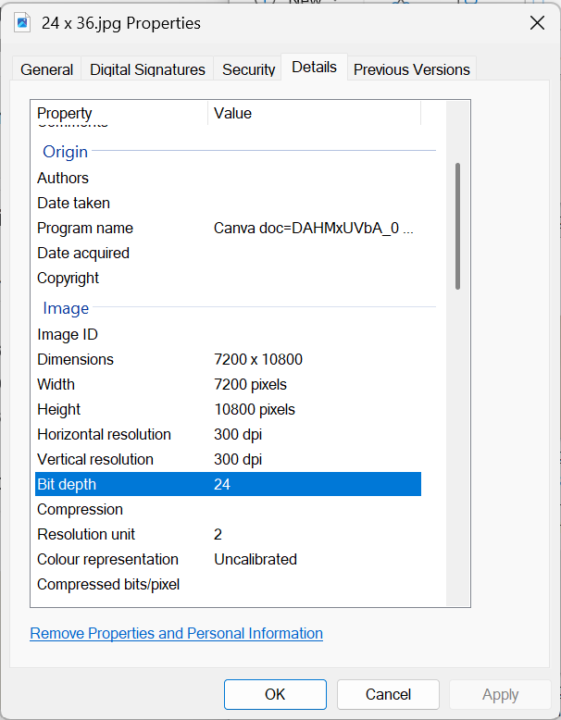Click the Resolution unit value 2
The height and width of the screenshot is (720, 561).
point(218,534)
